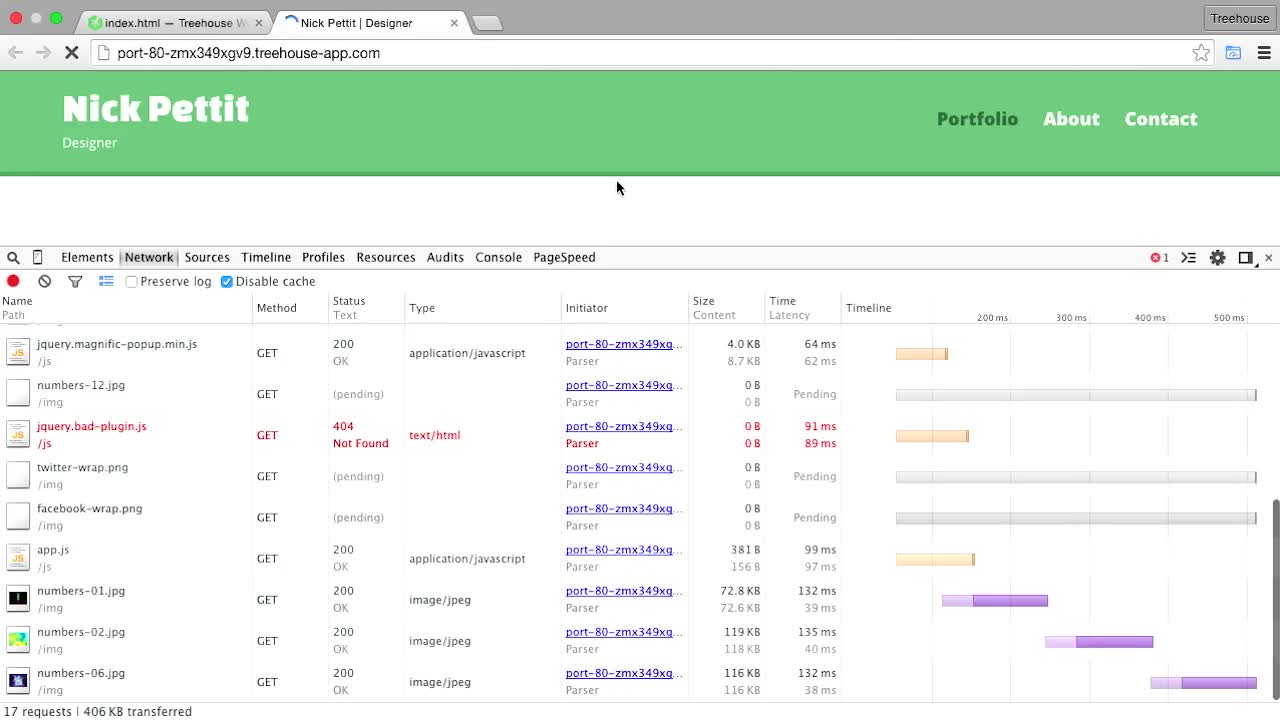Screen dimensions: 1280x720
Task: Open the Chrome hamburger menu
Action: (1264, 52)
